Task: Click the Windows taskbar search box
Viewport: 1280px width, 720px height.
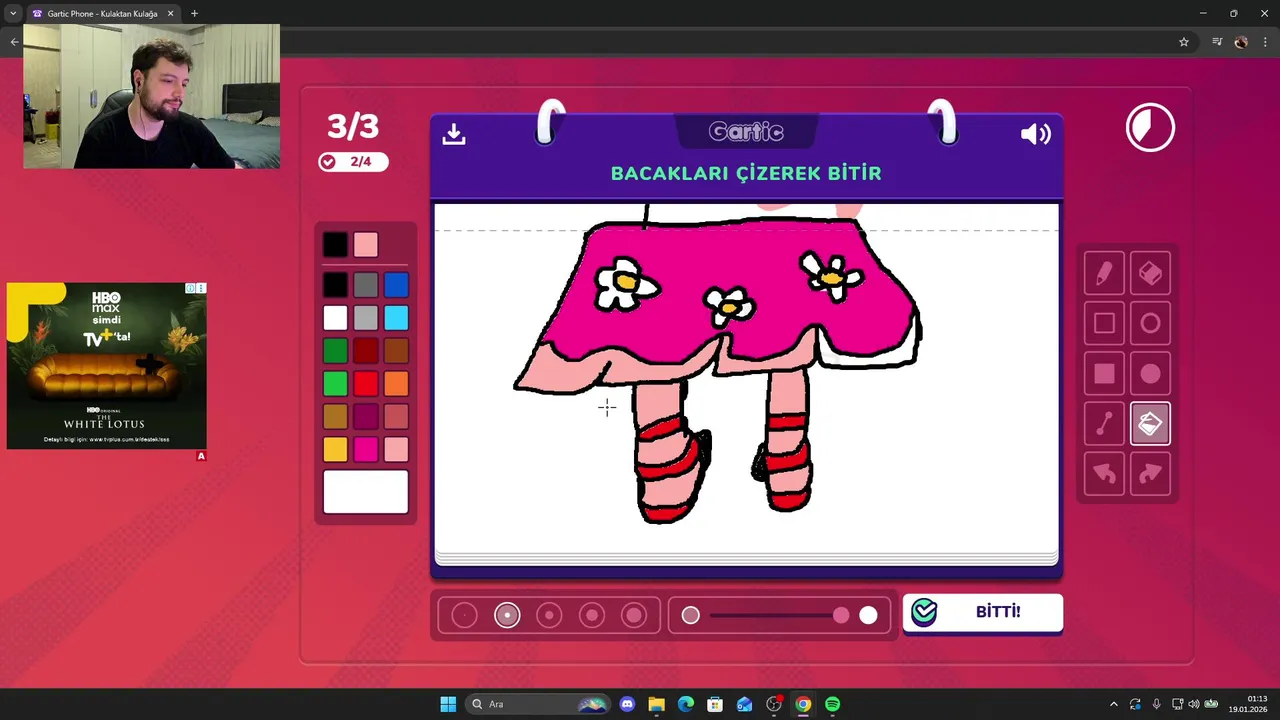Action: pyautogui.click(x=538, y=704)
